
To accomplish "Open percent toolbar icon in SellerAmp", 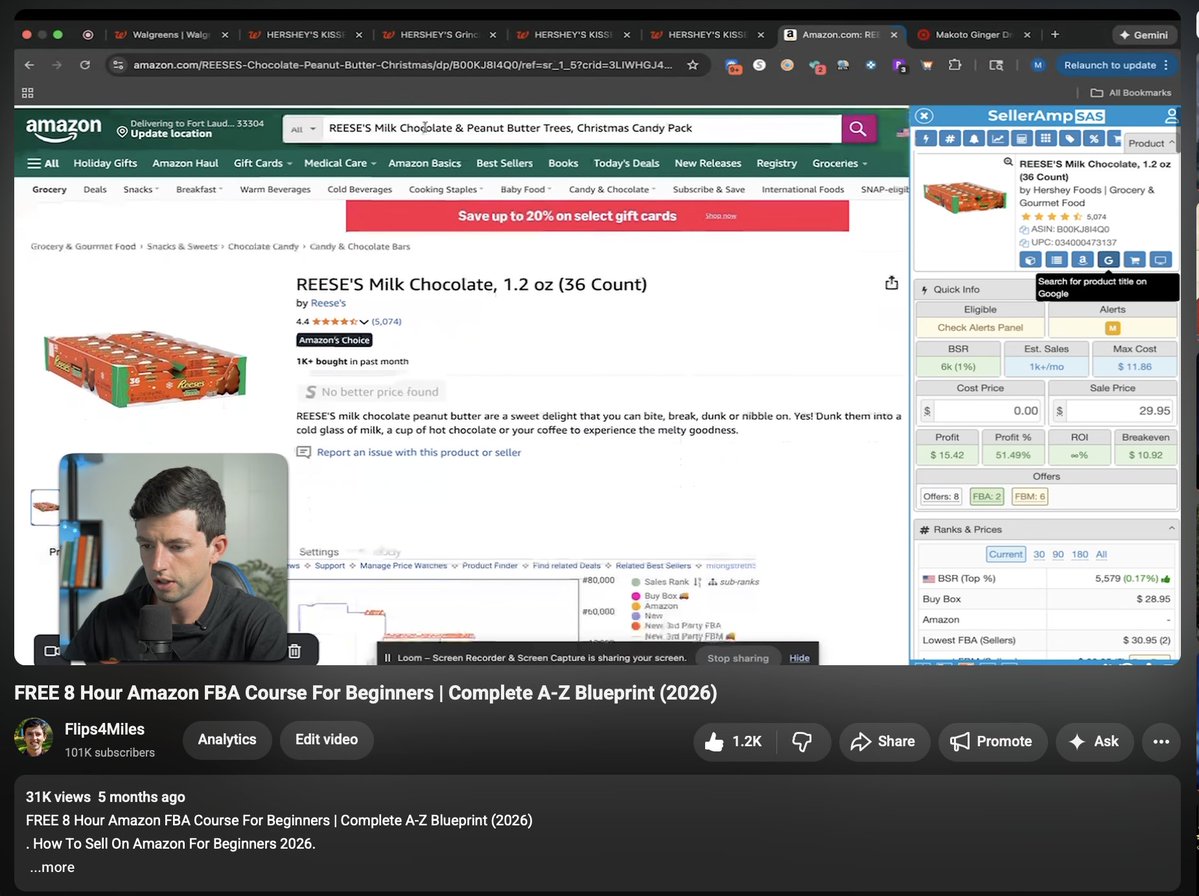I will [x=1093, y=138].
